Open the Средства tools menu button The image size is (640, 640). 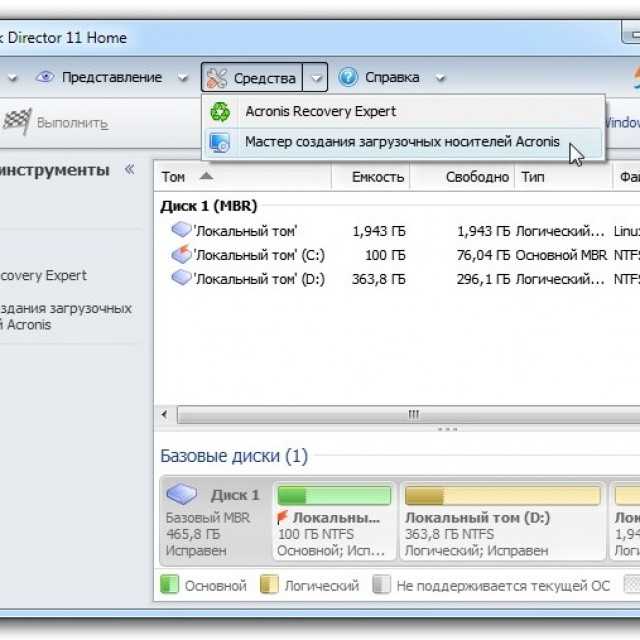point(252,77)
